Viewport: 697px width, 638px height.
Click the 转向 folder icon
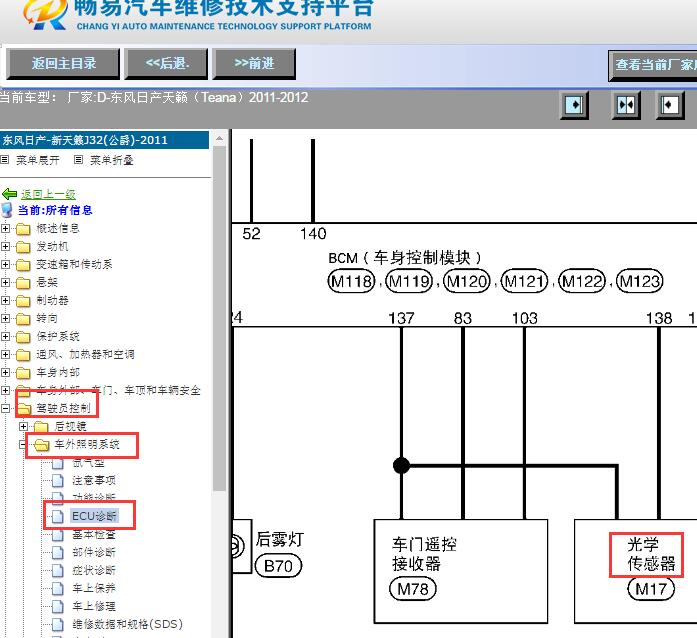23,319
